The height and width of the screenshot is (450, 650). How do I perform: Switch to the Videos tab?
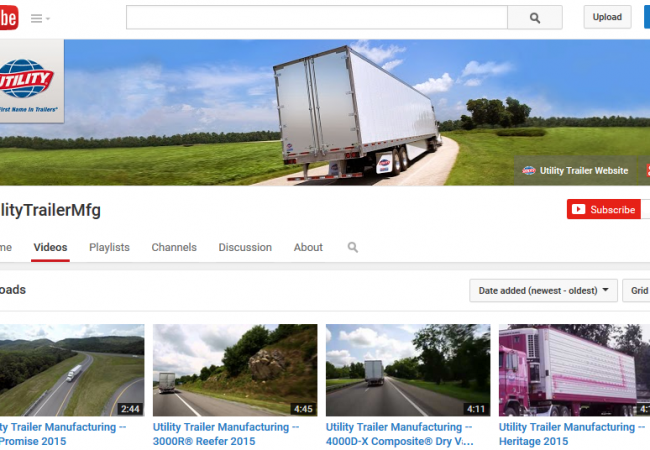(x=50, y=247)
